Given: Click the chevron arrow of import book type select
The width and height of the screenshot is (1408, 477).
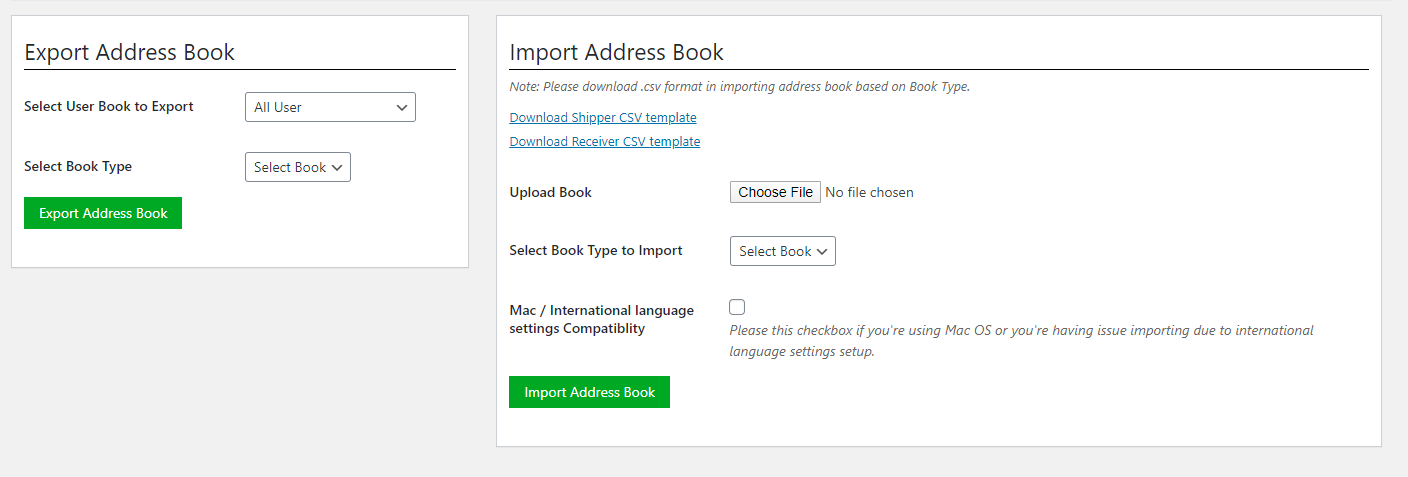Looking at the screenshot, I should pos(822,251).
